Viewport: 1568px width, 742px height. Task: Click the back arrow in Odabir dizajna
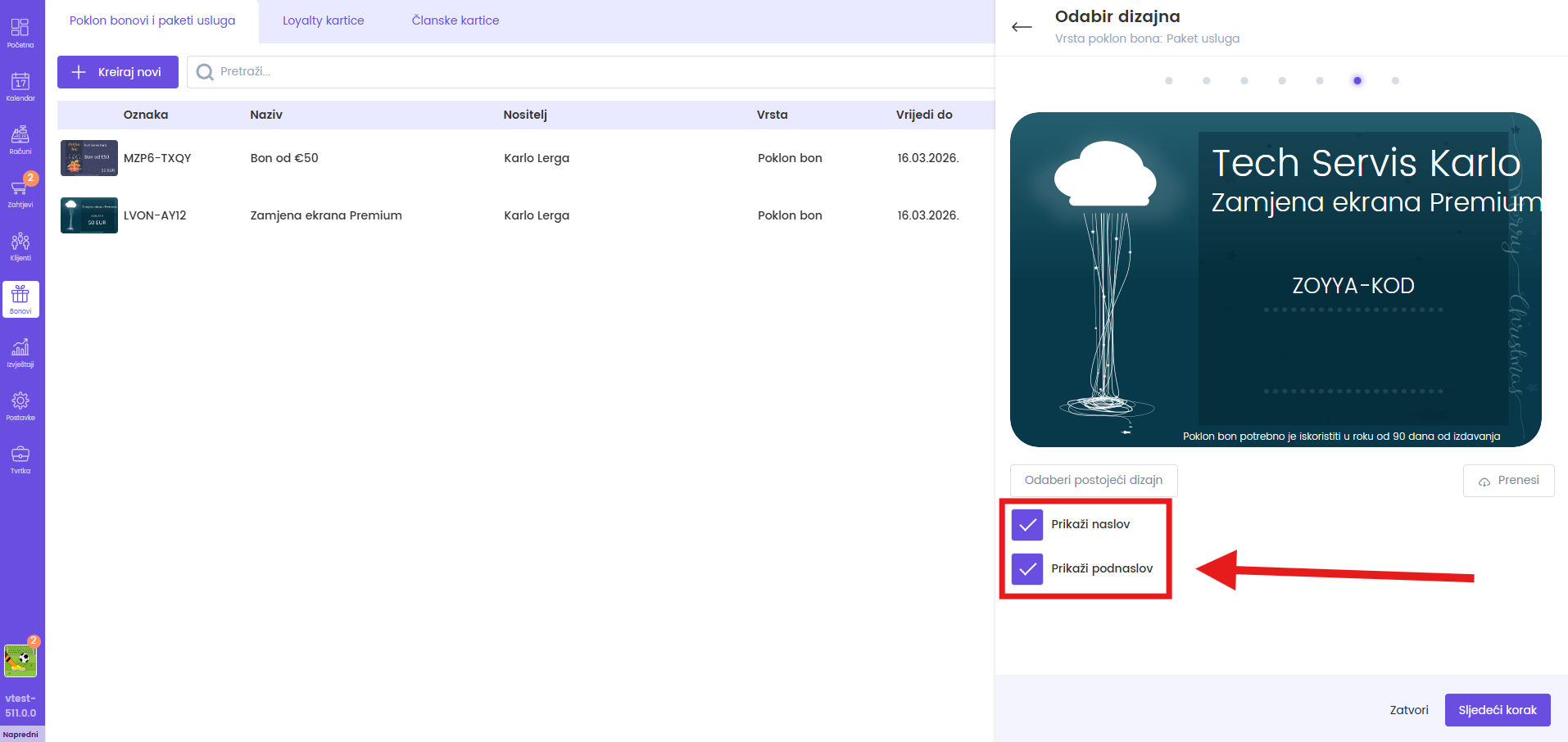1022,27
